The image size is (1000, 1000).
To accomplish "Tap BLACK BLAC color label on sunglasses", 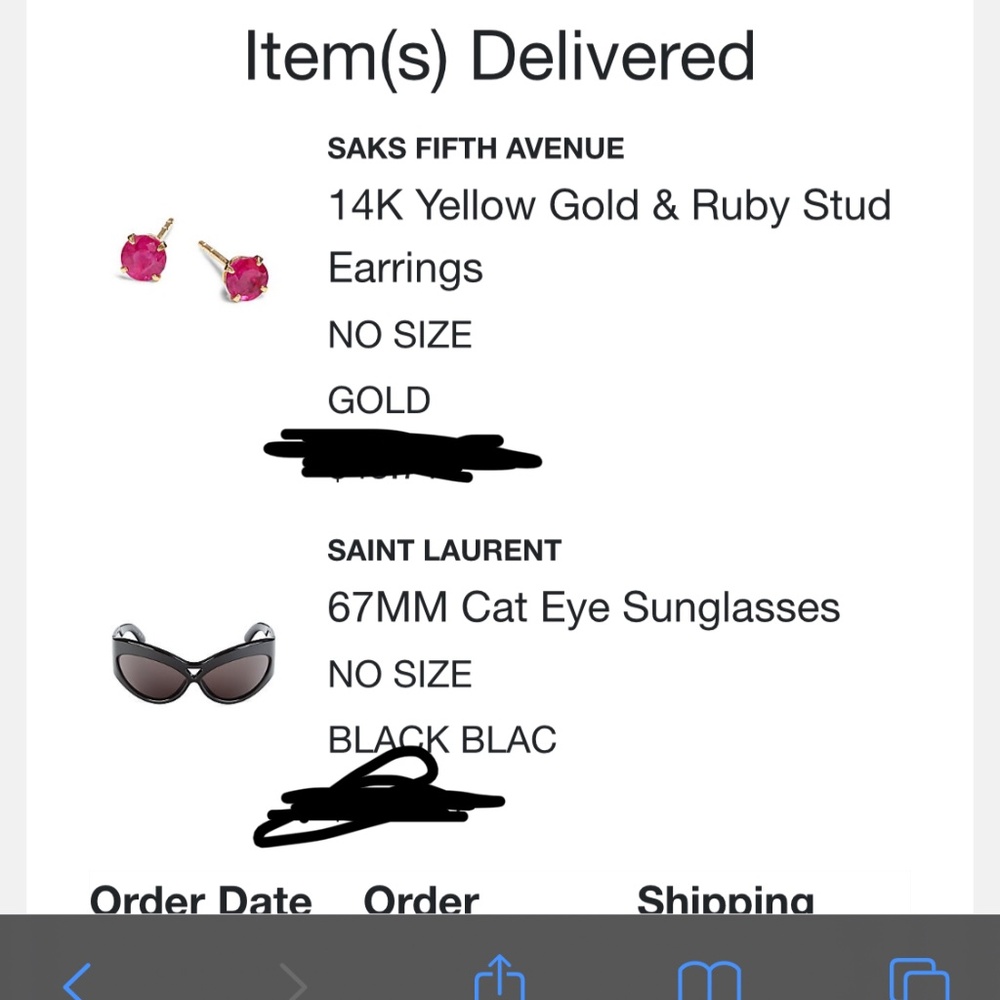I will tap(443, 739).
